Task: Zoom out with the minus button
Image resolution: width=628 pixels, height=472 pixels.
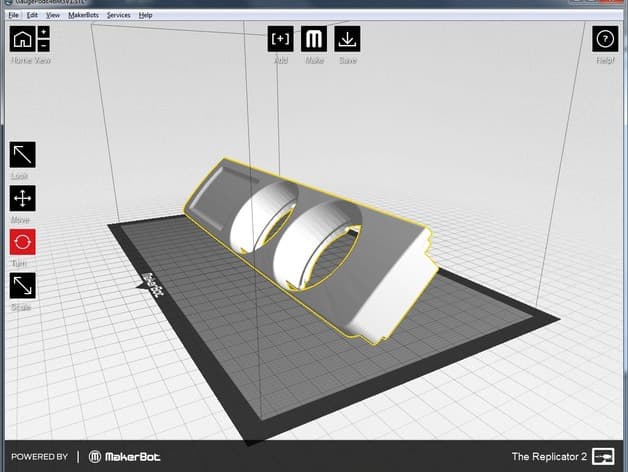Action: point(44,46)
